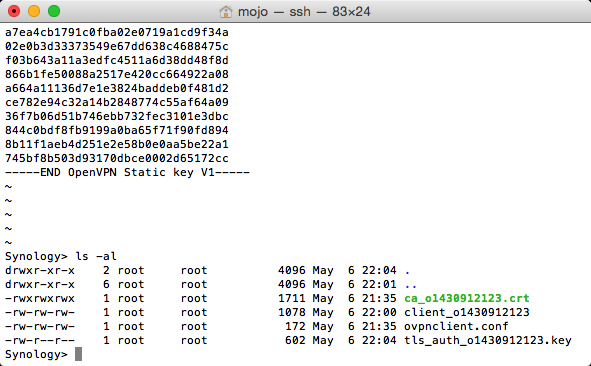This screenshot has width=591, height=366.
Task: Click the client_o1430912123 filename
Action: [467, 312]
